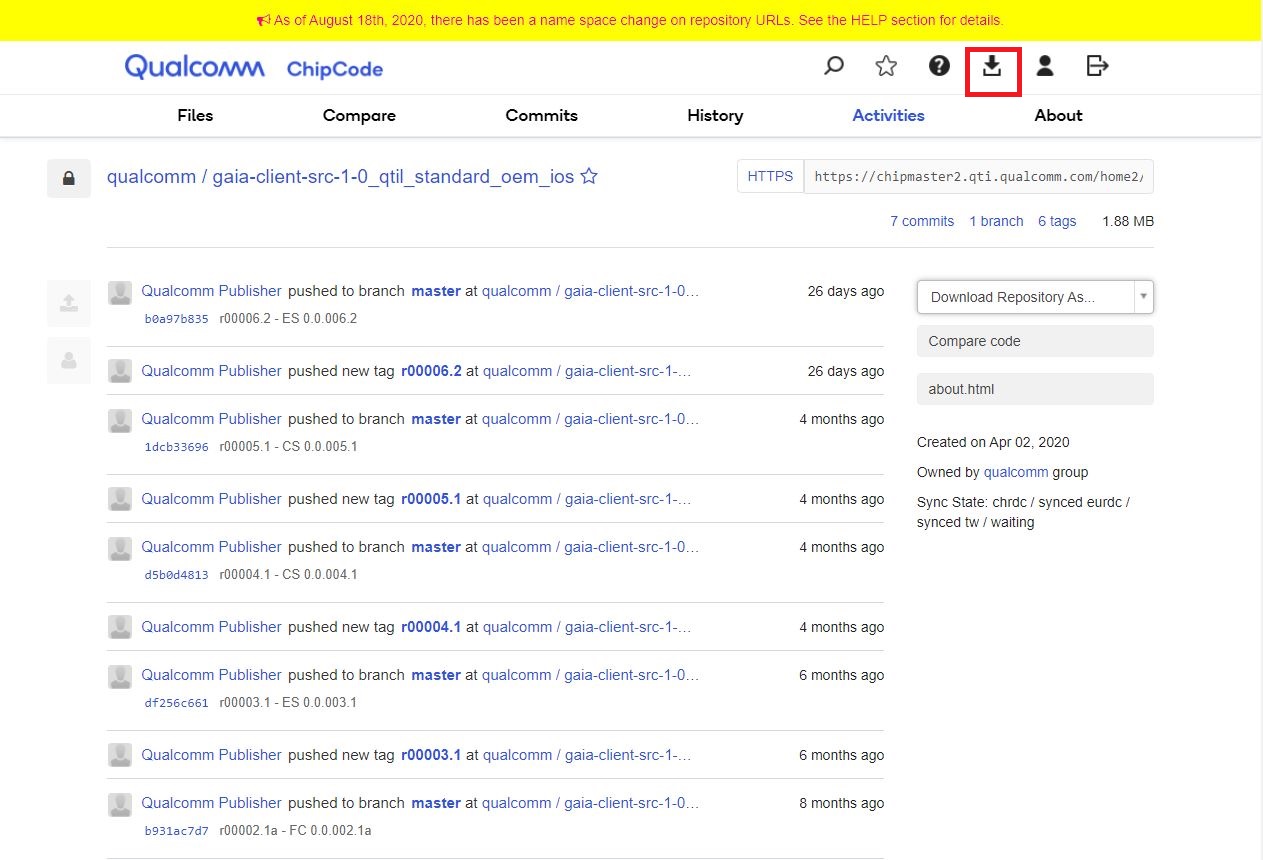Viewport: 1263px width, 860px height.
Task: Open master branch link above commit df256c661
Action: tap(436, 675)
